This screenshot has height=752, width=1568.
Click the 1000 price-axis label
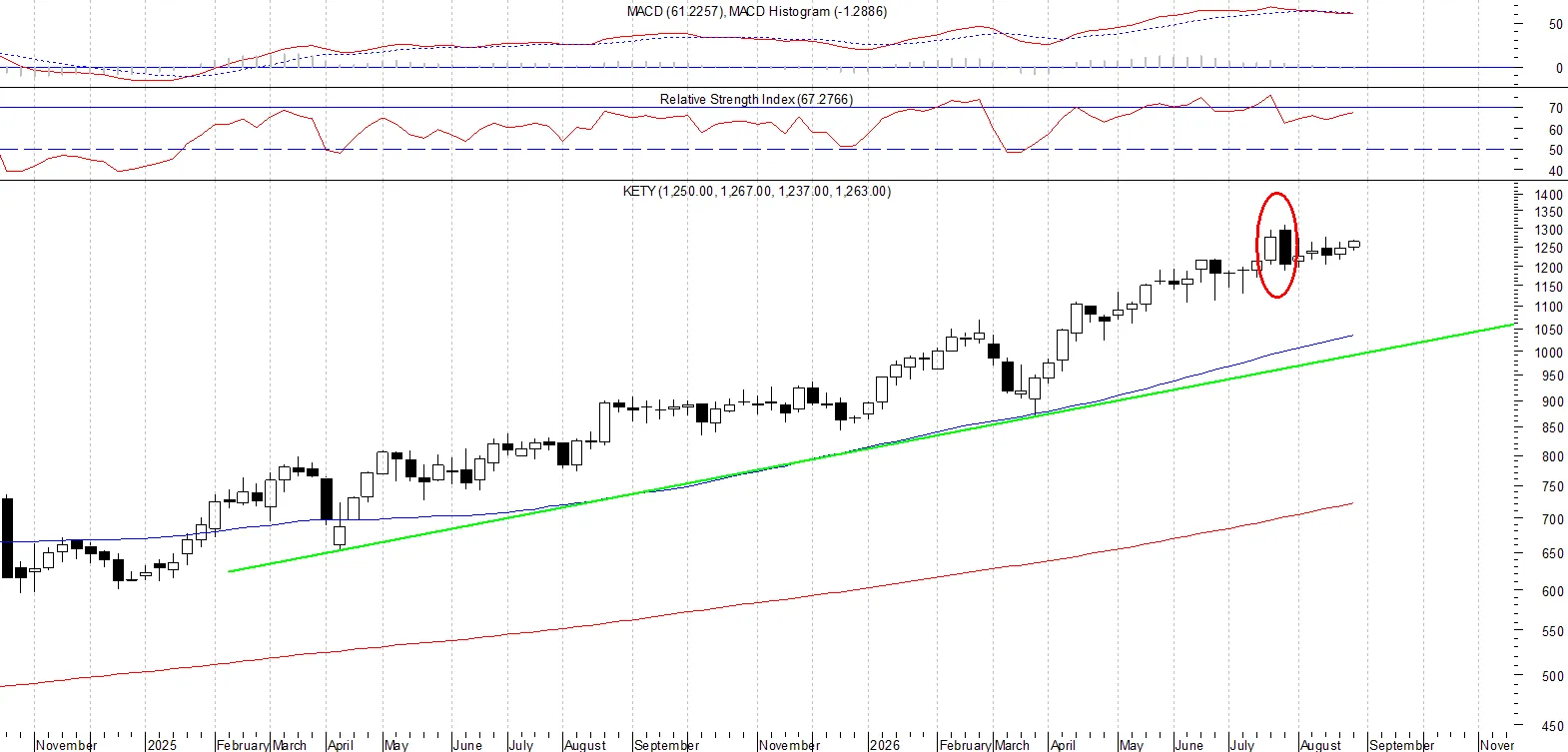(1549, 354)
